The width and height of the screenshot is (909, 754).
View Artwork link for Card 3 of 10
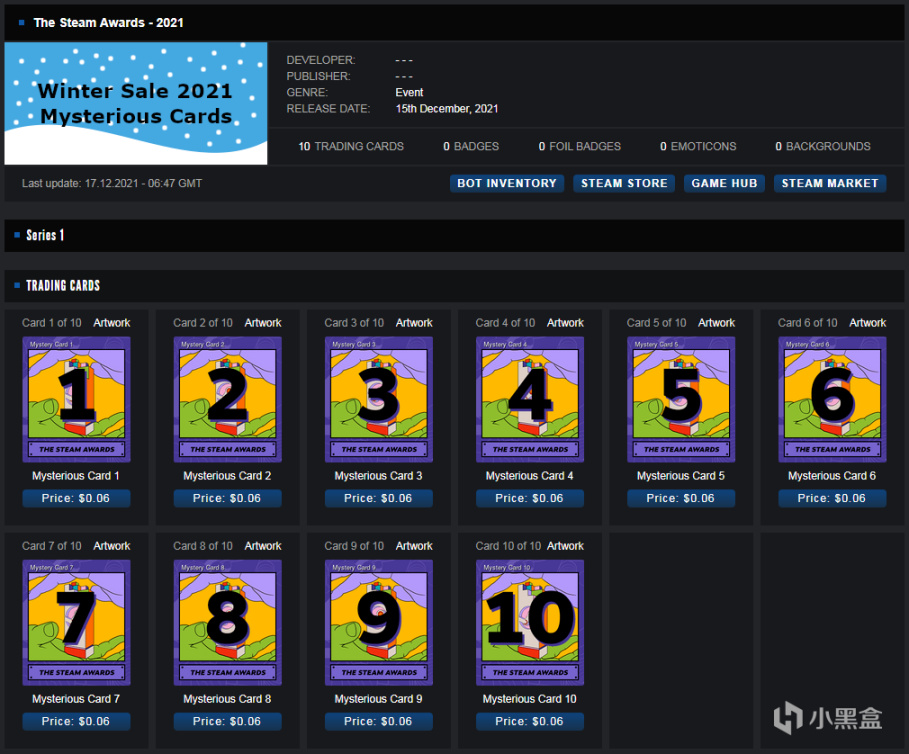click(x=414, y=323)
